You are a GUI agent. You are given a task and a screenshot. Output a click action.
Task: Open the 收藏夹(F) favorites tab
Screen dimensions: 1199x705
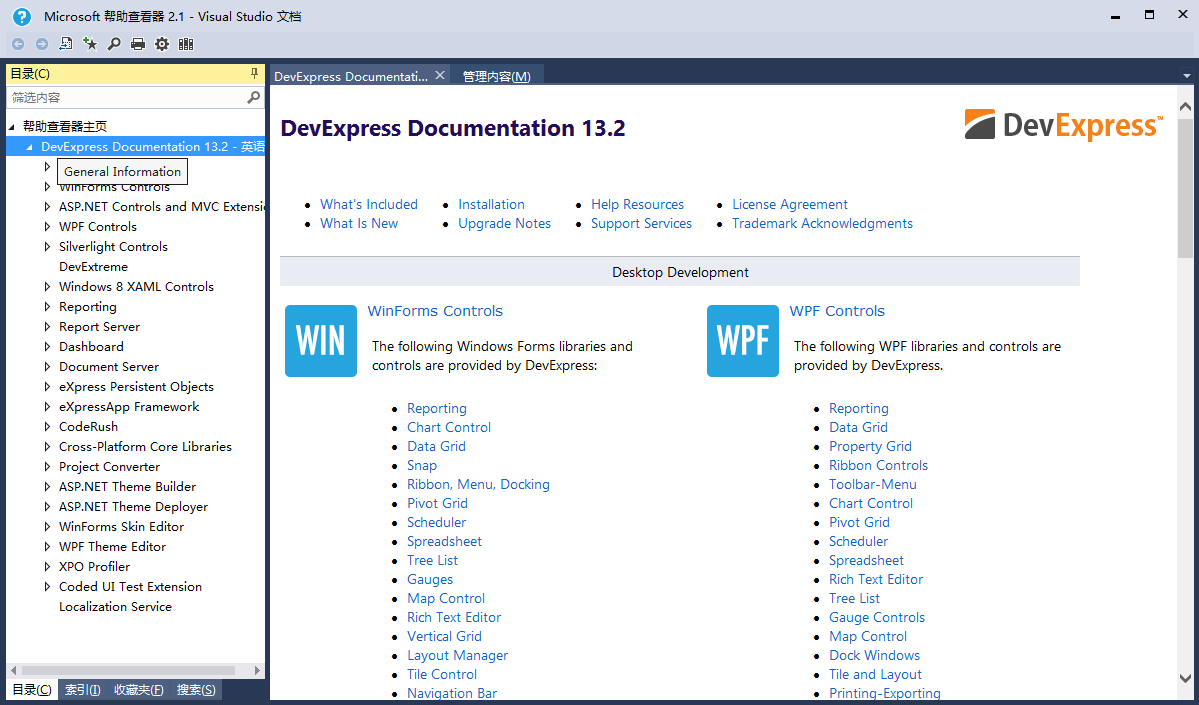pos(138,690)
